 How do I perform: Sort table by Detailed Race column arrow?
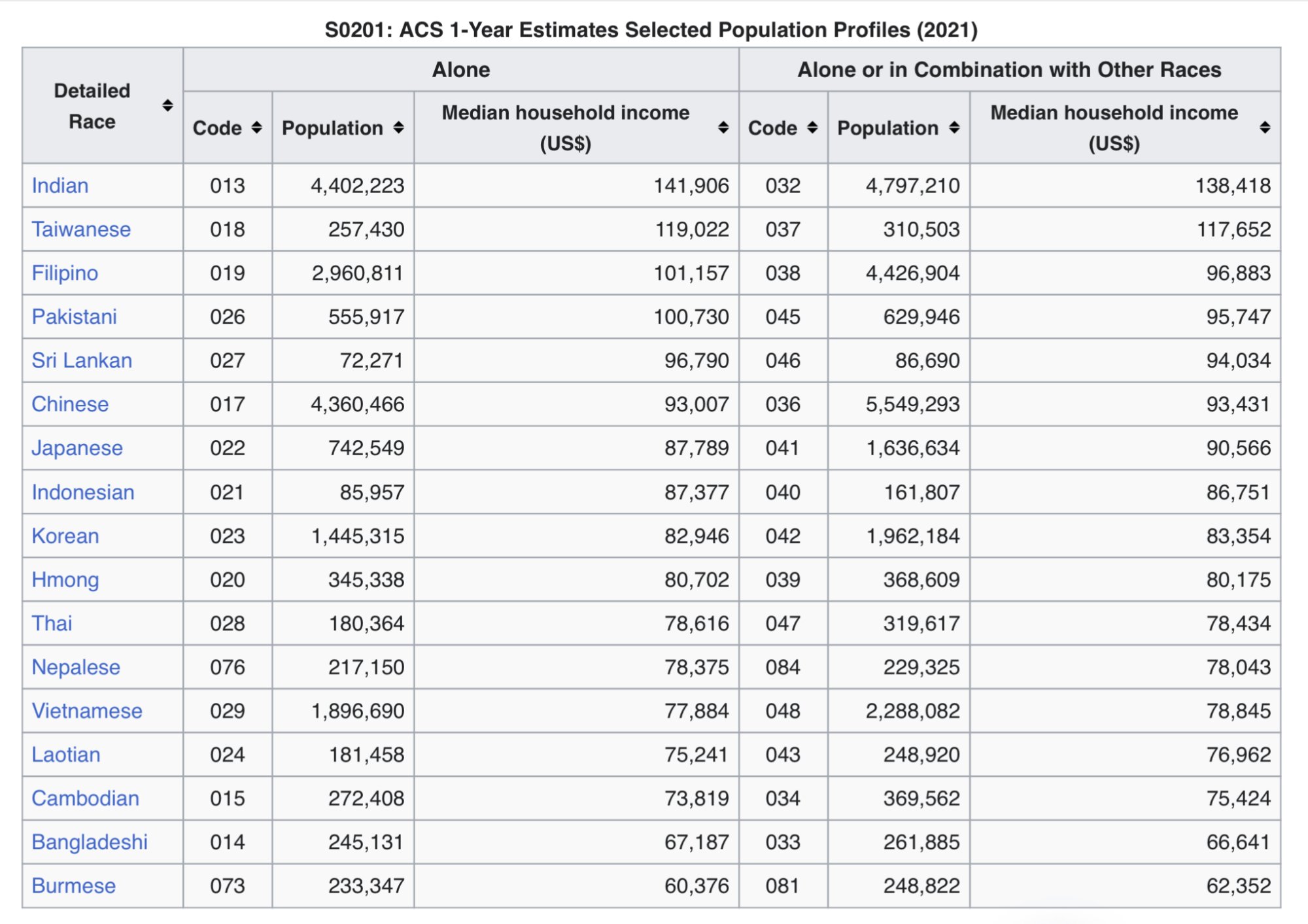click(167, 106)
